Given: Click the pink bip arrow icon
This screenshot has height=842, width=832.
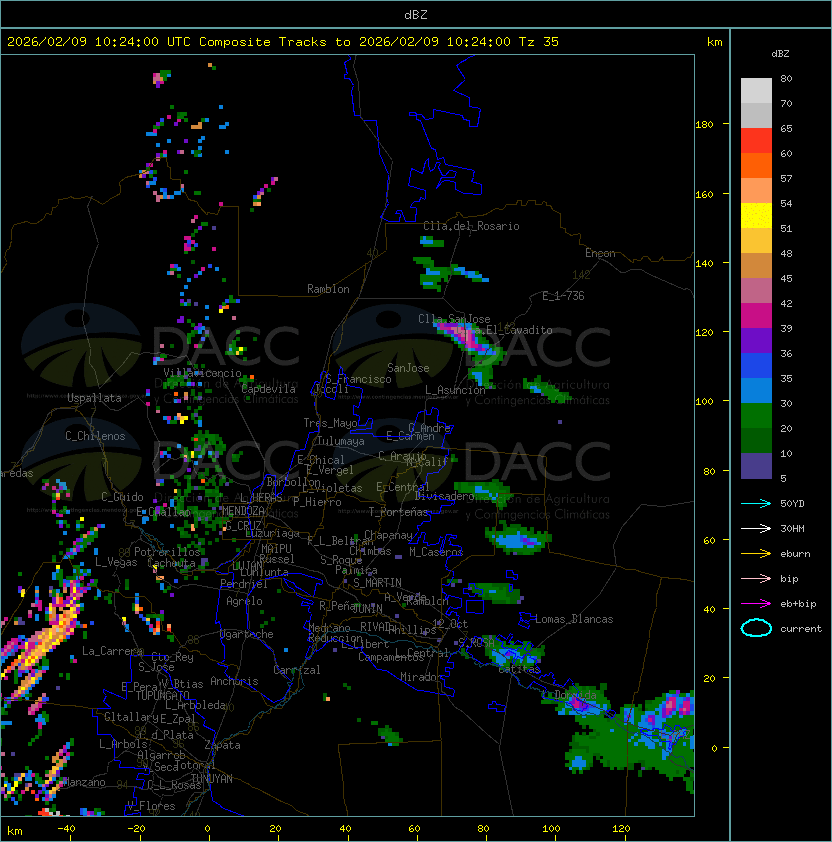Looking at the screenshot, I should coord(756,578).
